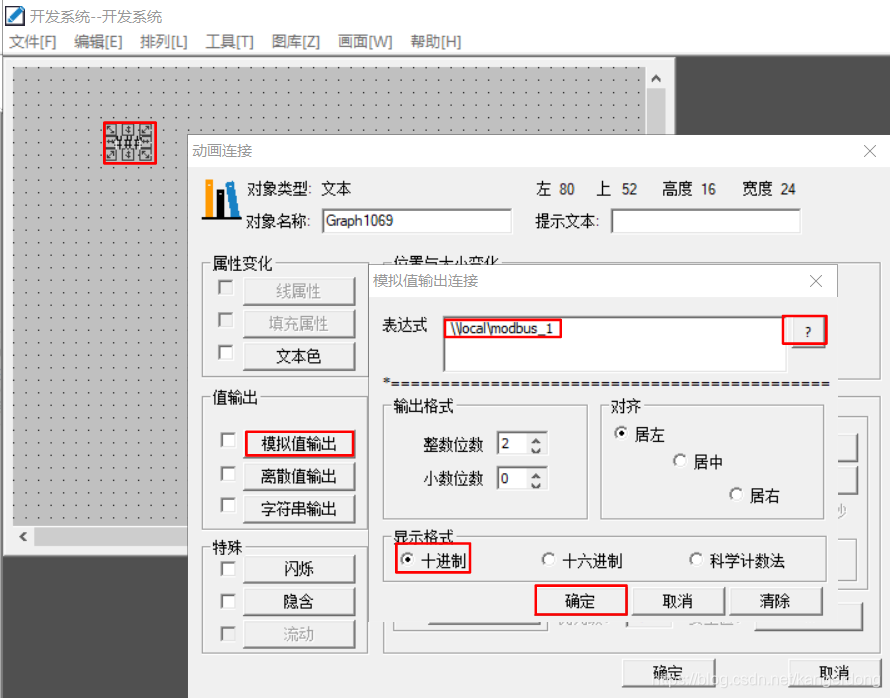Click the books icon in 动画连接 dialog
This screenshot has height=698, width=890.
click(x=221, y=199)
